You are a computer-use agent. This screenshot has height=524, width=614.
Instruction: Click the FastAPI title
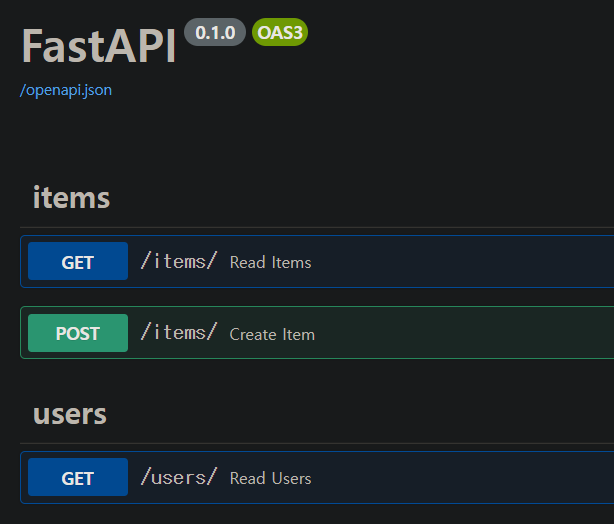pos(99,46)
